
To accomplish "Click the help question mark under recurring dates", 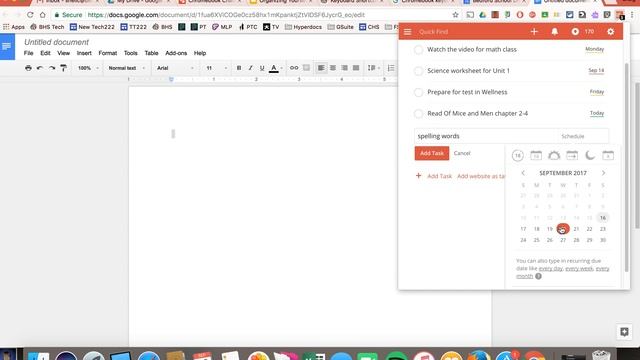I will point(538,276).
